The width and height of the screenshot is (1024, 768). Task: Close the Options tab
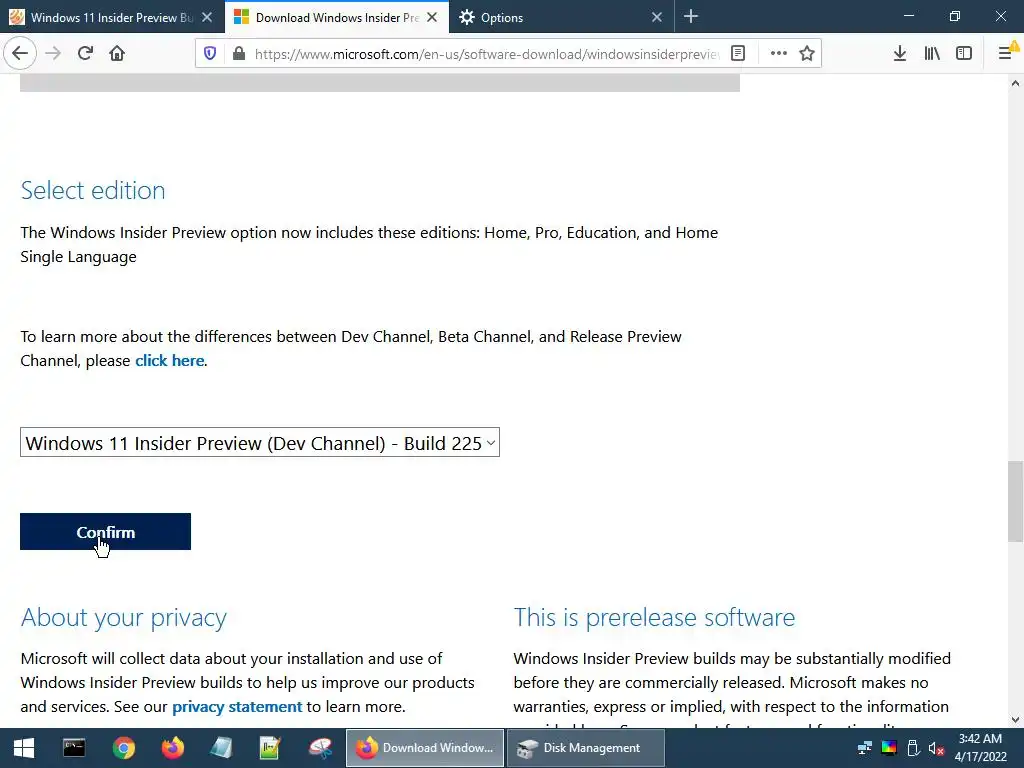tap(657, 18)
